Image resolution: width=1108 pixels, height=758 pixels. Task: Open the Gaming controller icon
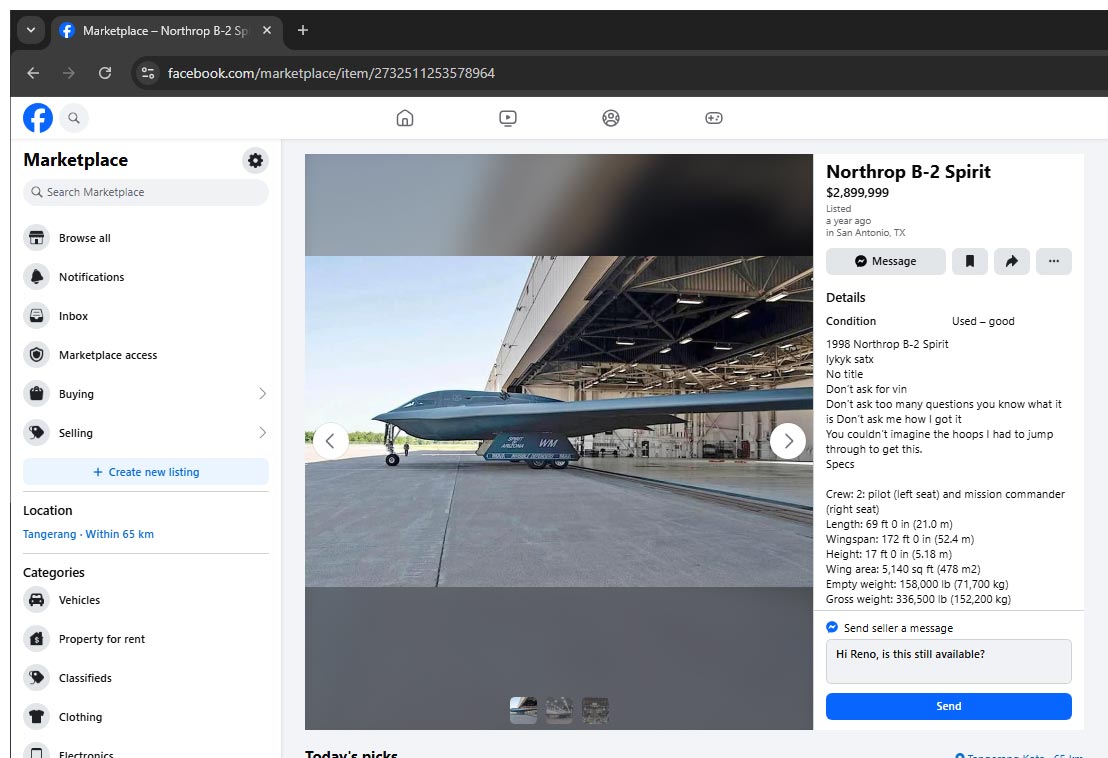(x=714, y=118)
